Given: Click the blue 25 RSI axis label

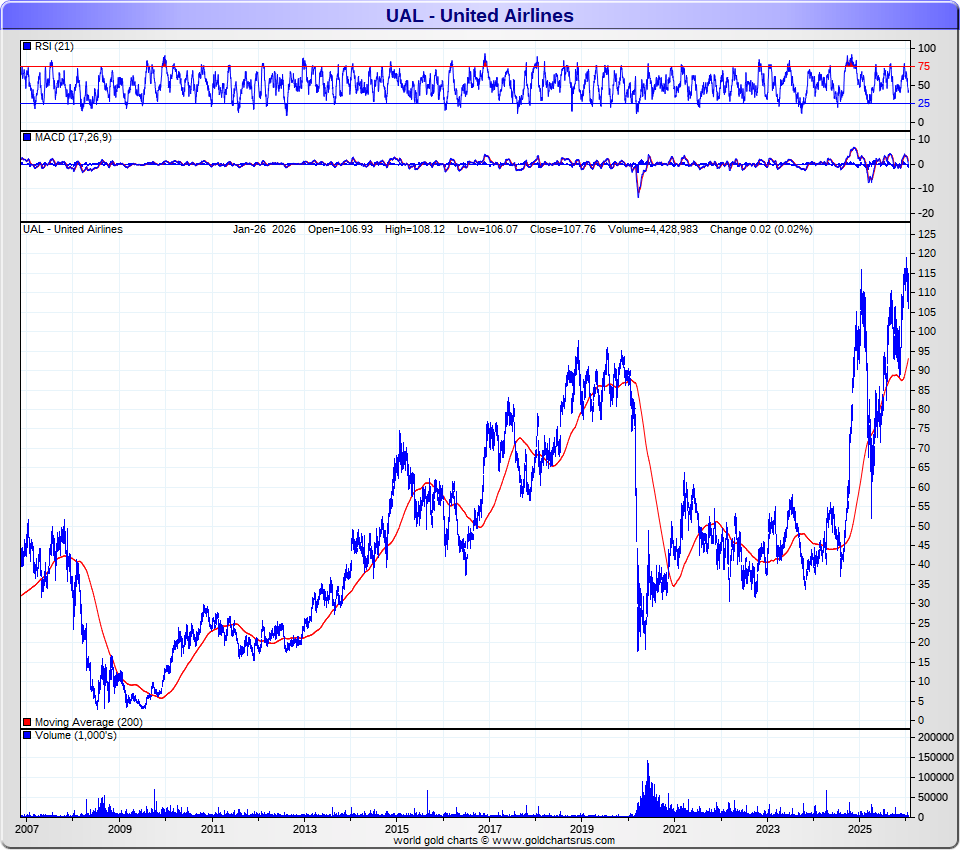Looking at the screenshot, I should 924,103.
